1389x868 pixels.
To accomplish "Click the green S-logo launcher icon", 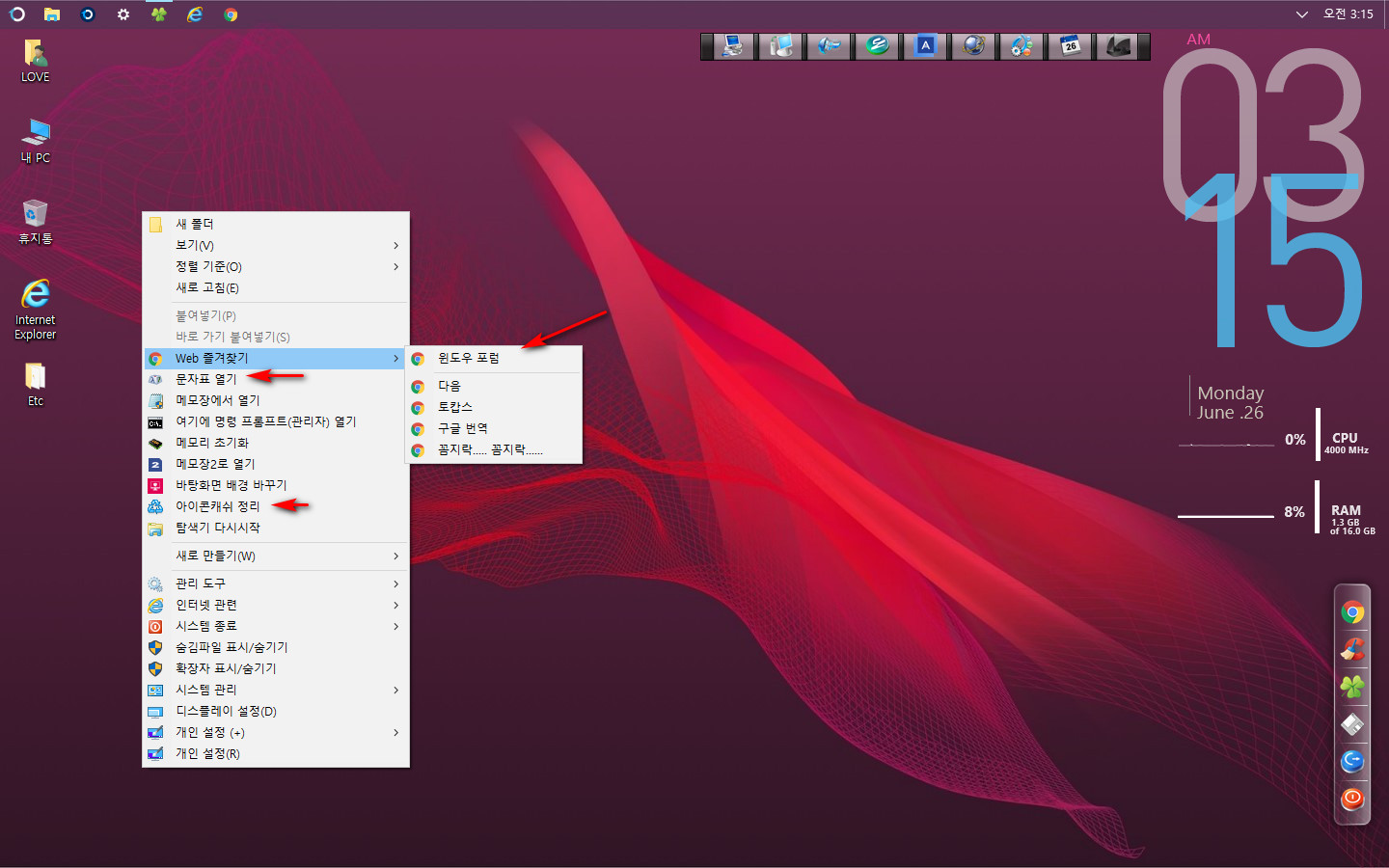I will [877, 46].
